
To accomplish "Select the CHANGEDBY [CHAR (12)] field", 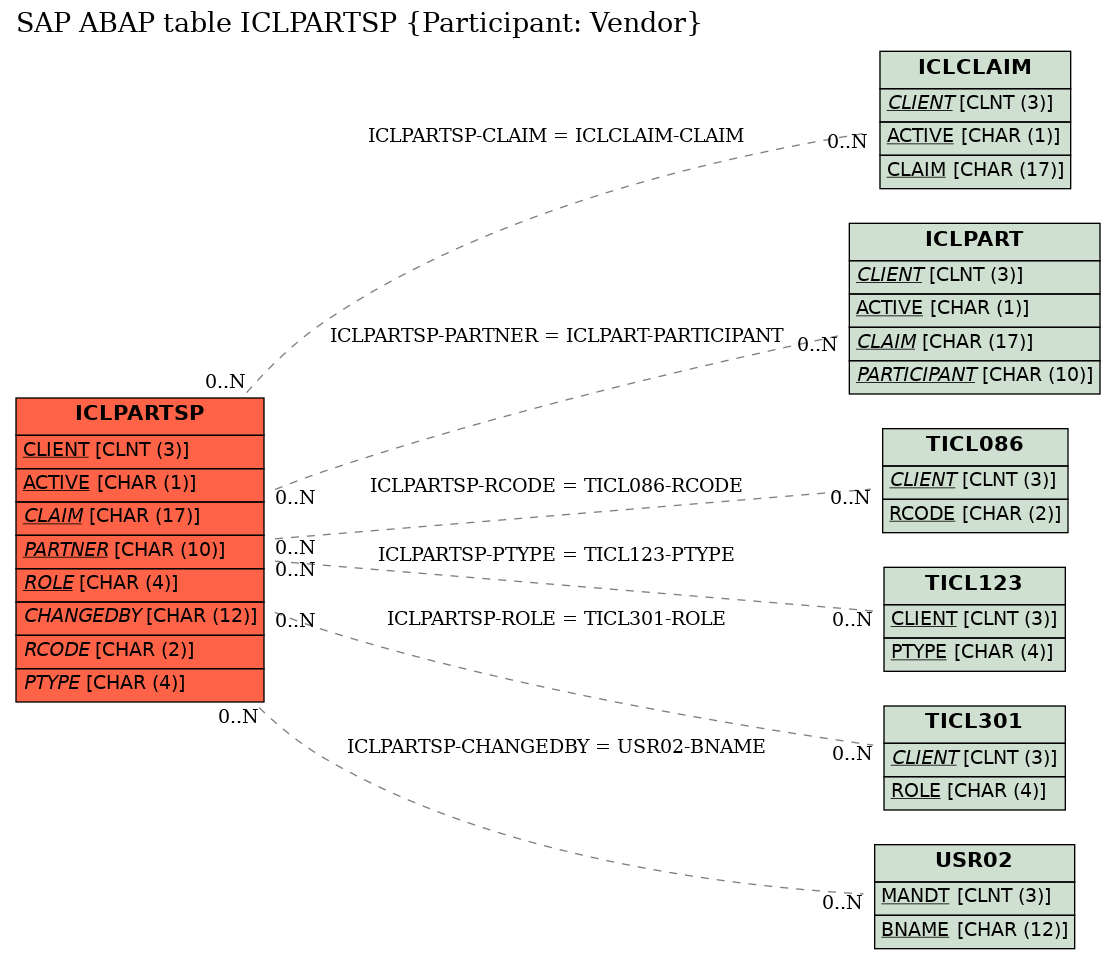I will pyautogui.click(x=140, y=618).
